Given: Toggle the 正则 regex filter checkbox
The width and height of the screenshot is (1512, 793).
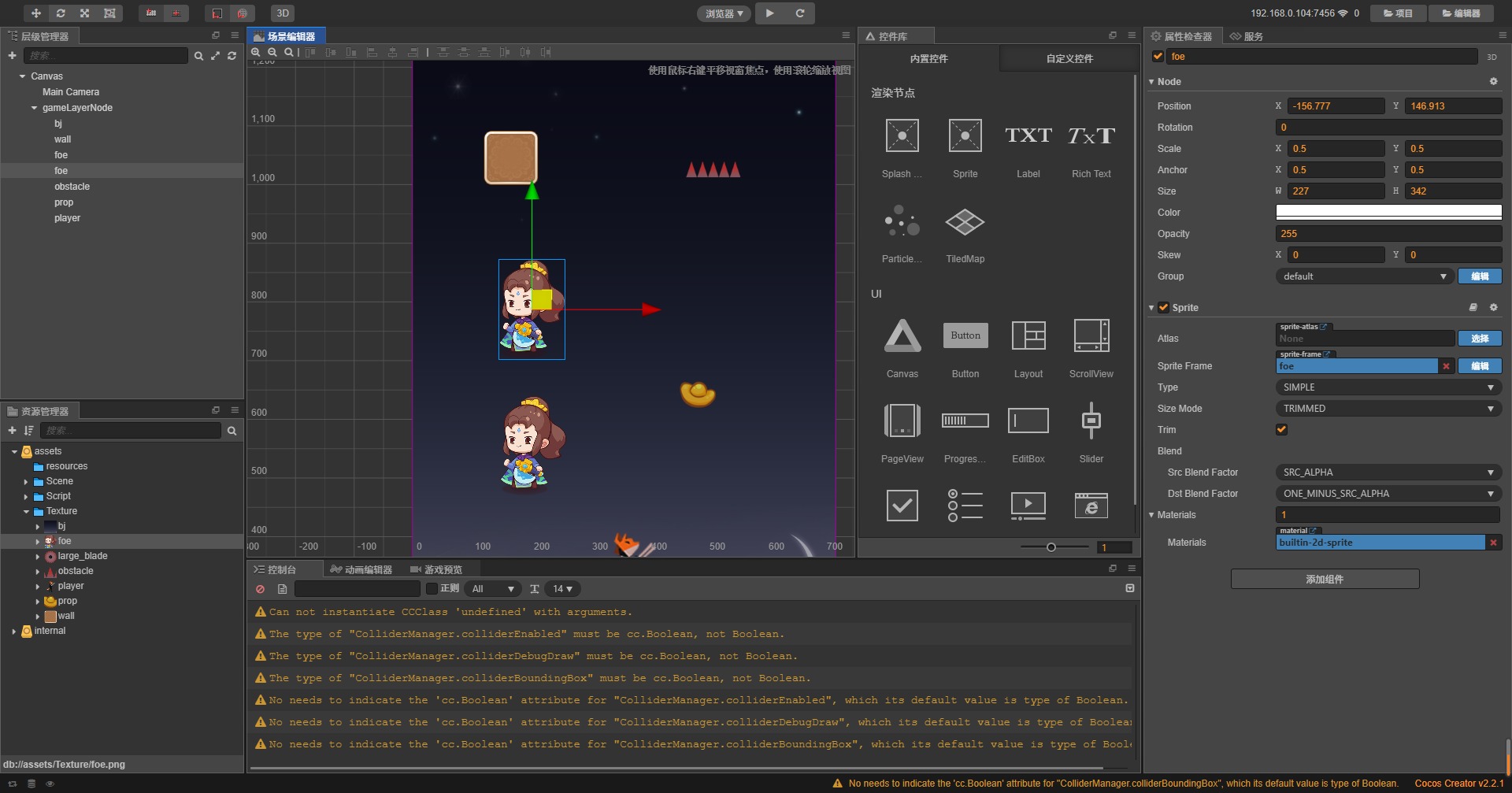Looking at the screenshot, I should (432, 589).
